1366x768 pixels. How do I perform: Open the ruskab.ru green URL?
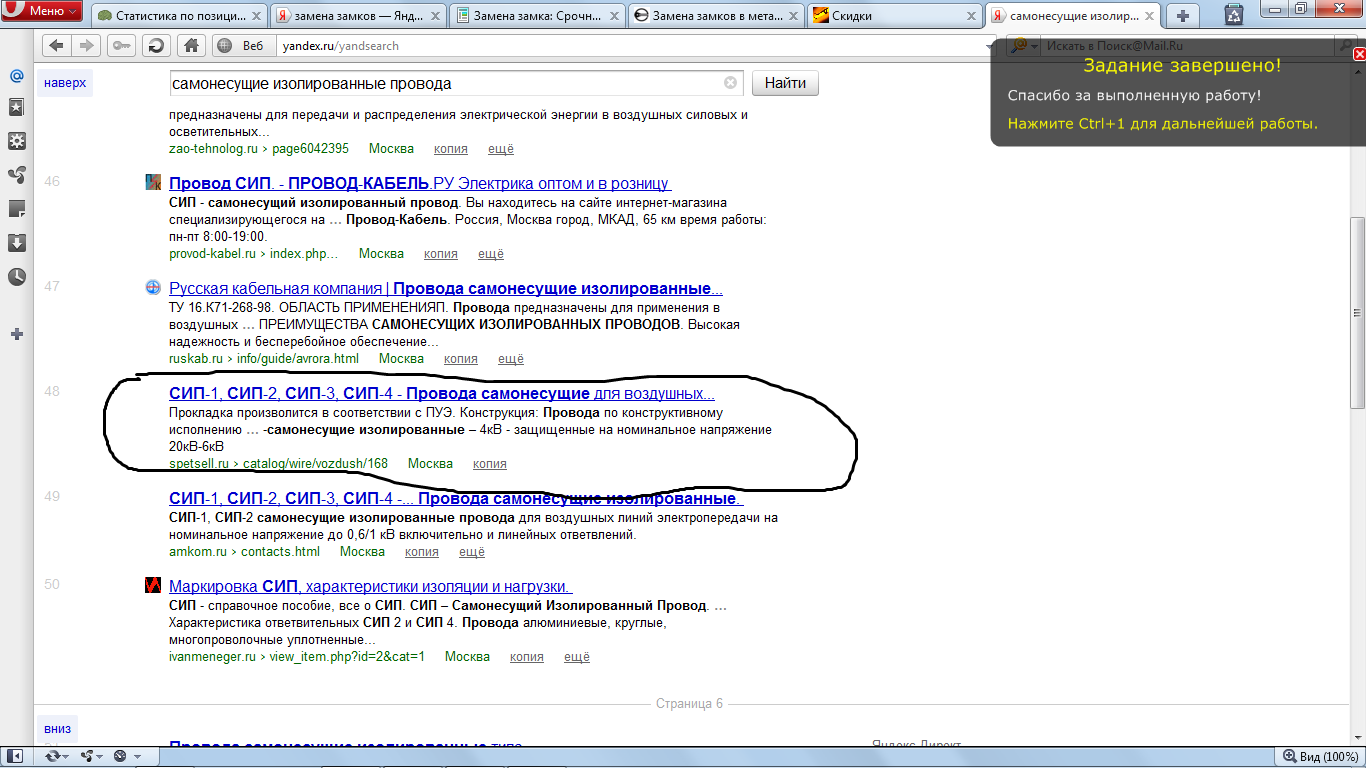264,359
